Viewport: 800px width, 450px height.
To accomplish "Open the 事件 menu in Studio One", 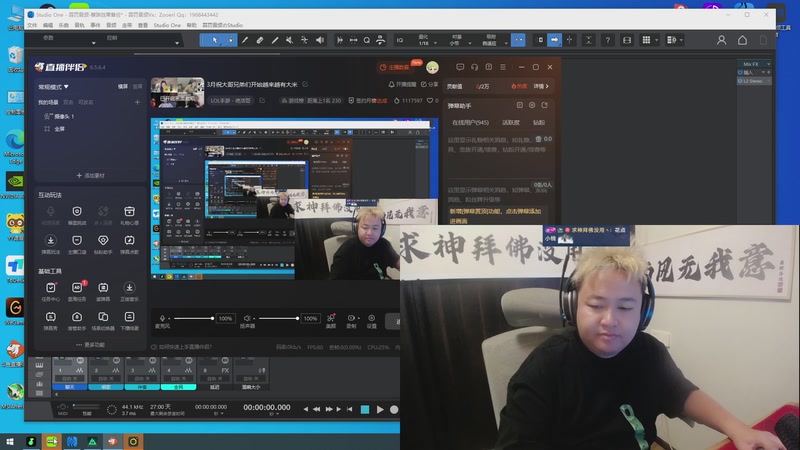I will pyautogui.click(x=95, y=25).
